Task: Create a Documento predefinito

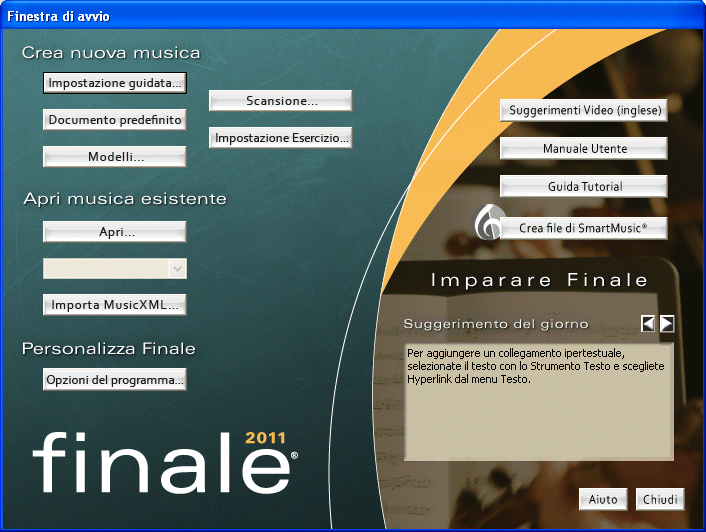Action: coord(115,120)
